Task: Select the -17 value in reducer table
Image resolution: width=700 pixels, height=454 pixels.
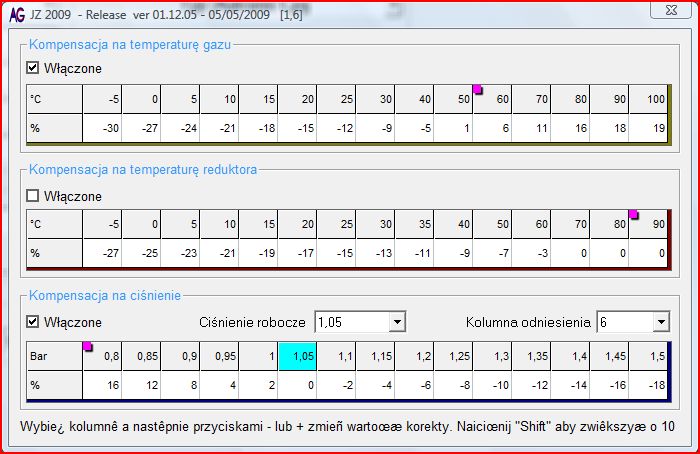Action: pyautogui.click(x=297, y=253)
